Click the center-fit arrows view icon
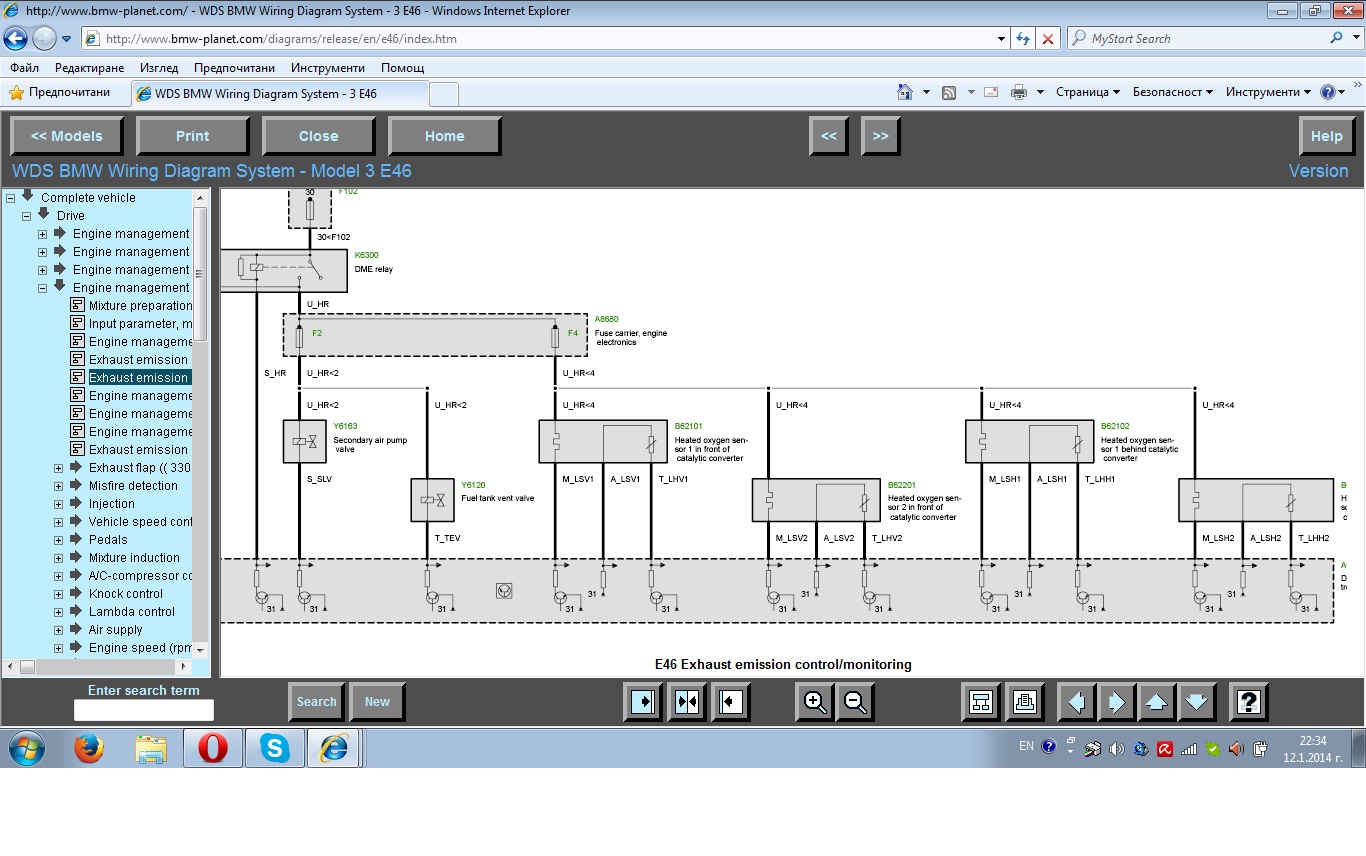The image size is (1366, 856). pos(687,702)
